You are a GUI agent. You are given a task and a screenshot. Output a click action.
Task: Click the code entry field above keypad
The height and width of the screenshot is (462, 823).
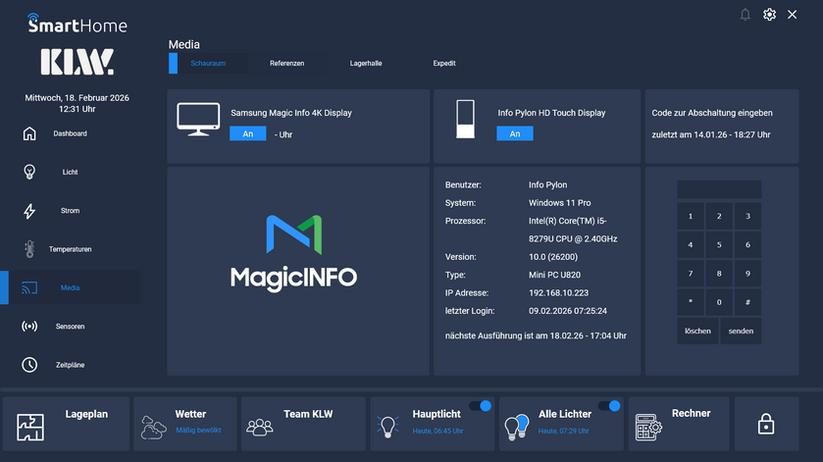(x=719, y=190)
